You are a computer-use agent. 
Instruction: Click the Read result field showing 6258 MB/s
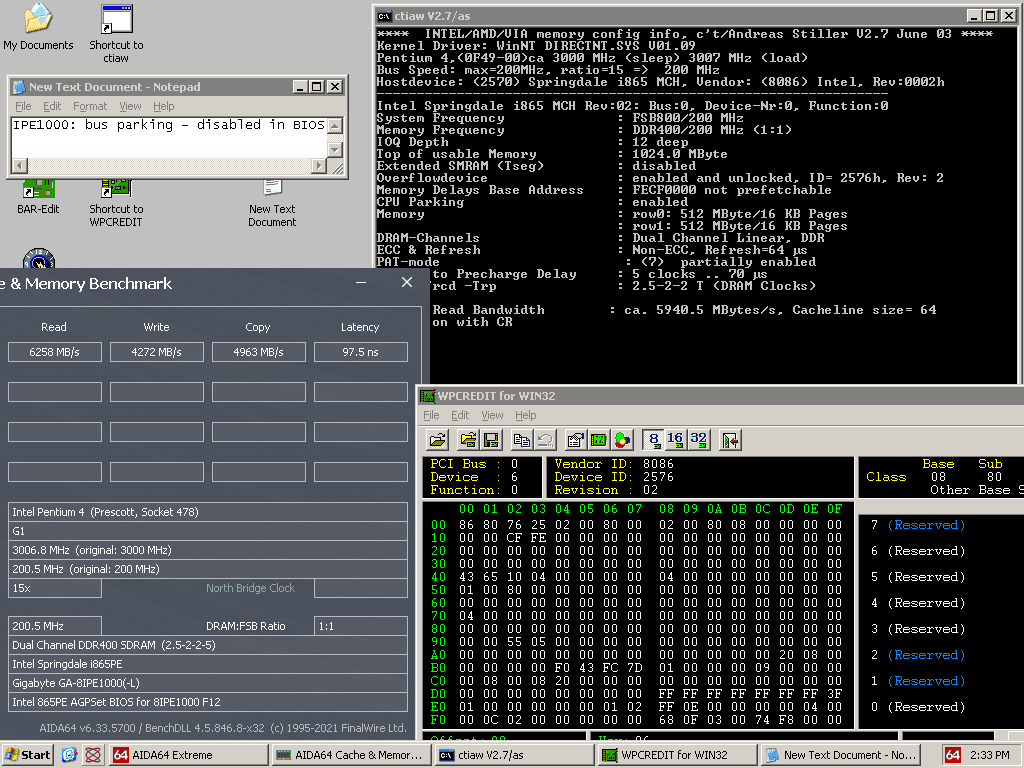[55, 352]
